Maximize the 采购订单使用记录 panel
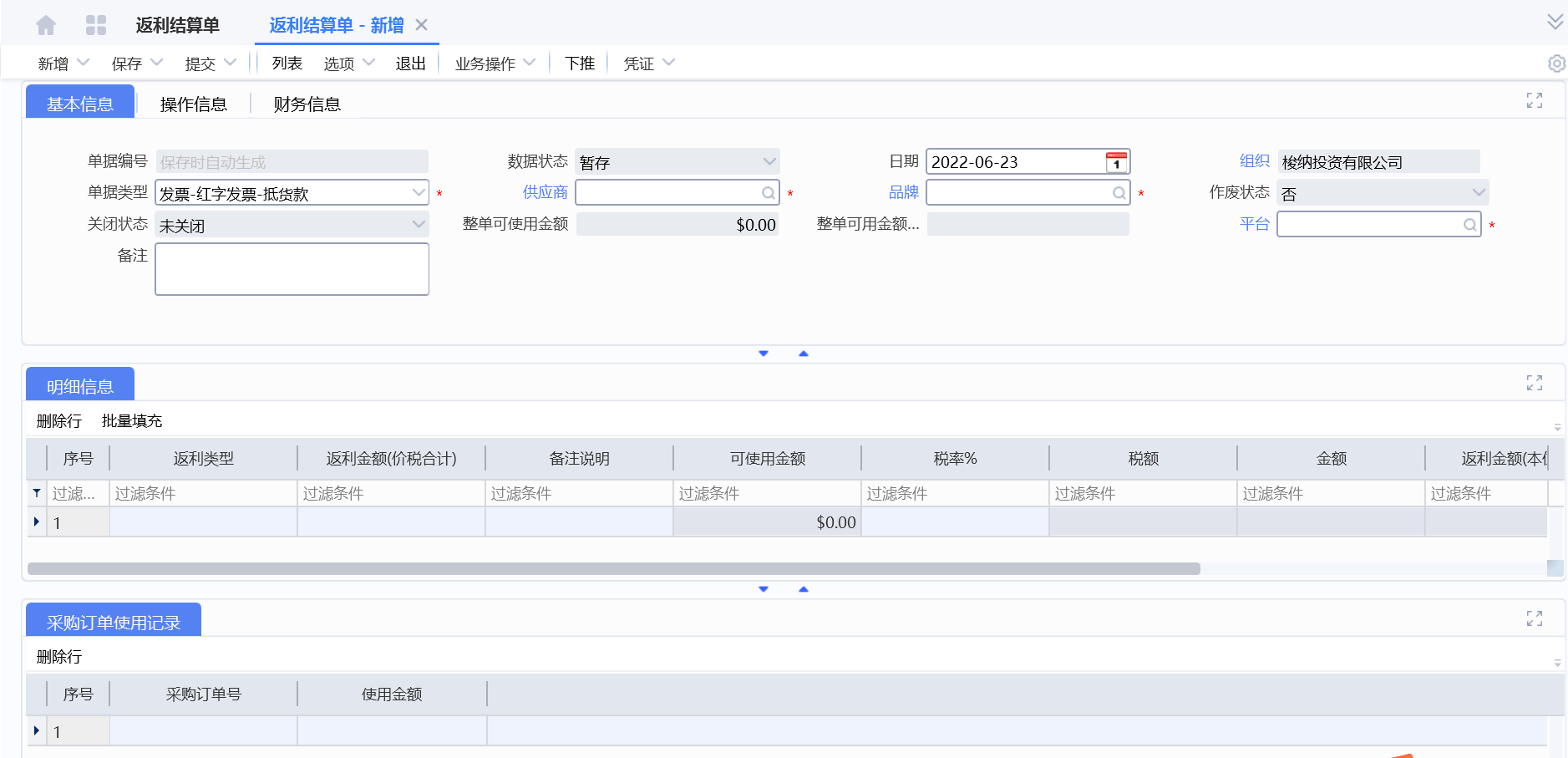Viewport: 1568px width, 758px height. pos(1535,618)
